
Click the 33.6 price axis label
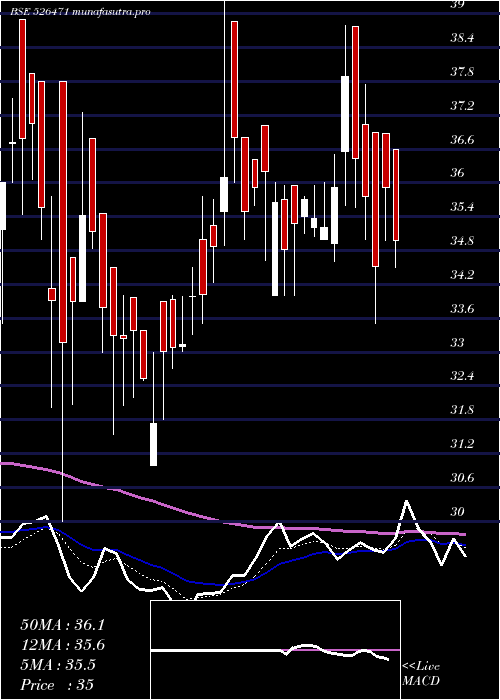tap(462, 309)
